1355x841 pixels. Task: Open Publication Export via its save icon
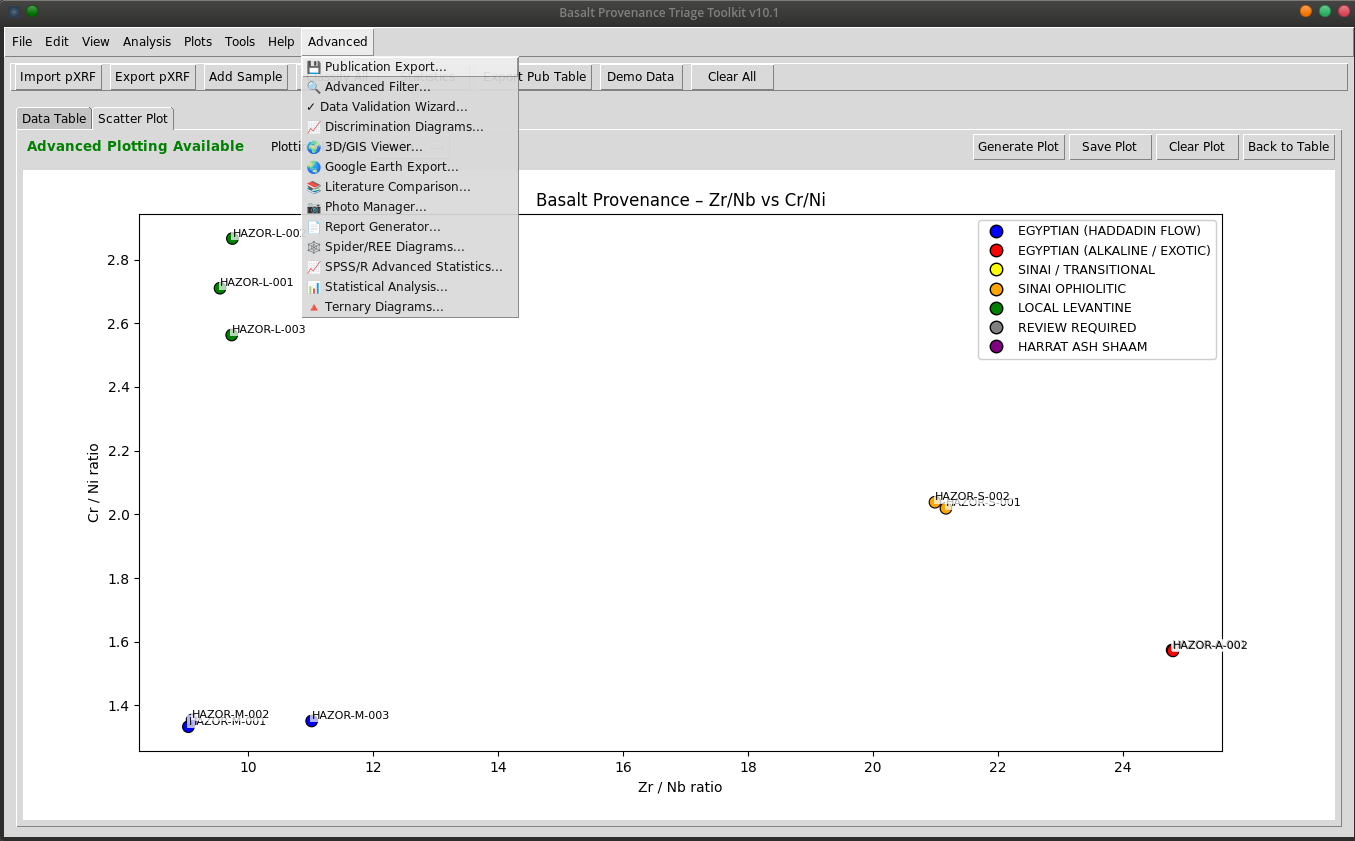click(313, 66)
